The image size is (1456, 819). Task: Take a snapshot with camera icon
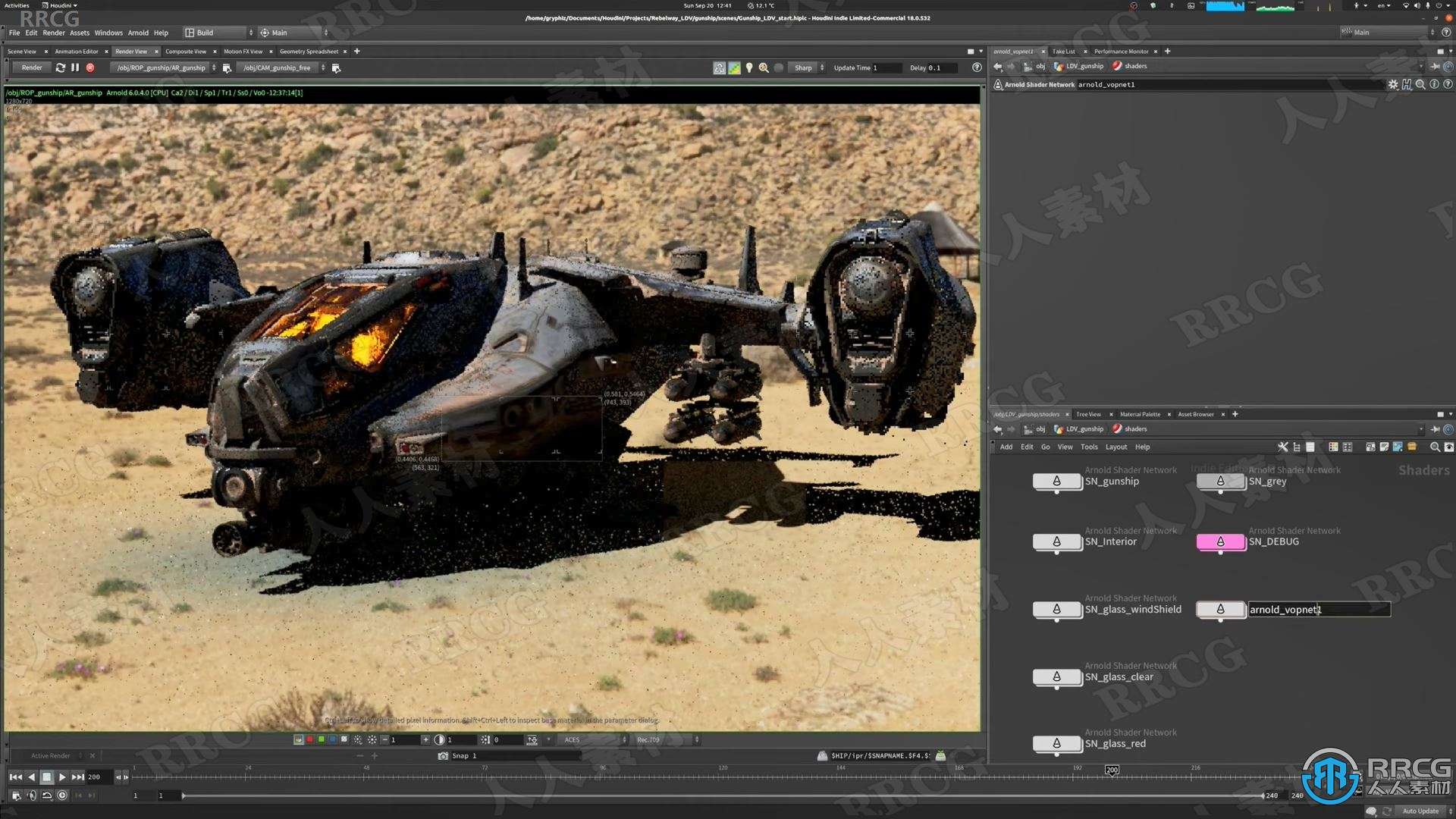click(x=443, y=756)
